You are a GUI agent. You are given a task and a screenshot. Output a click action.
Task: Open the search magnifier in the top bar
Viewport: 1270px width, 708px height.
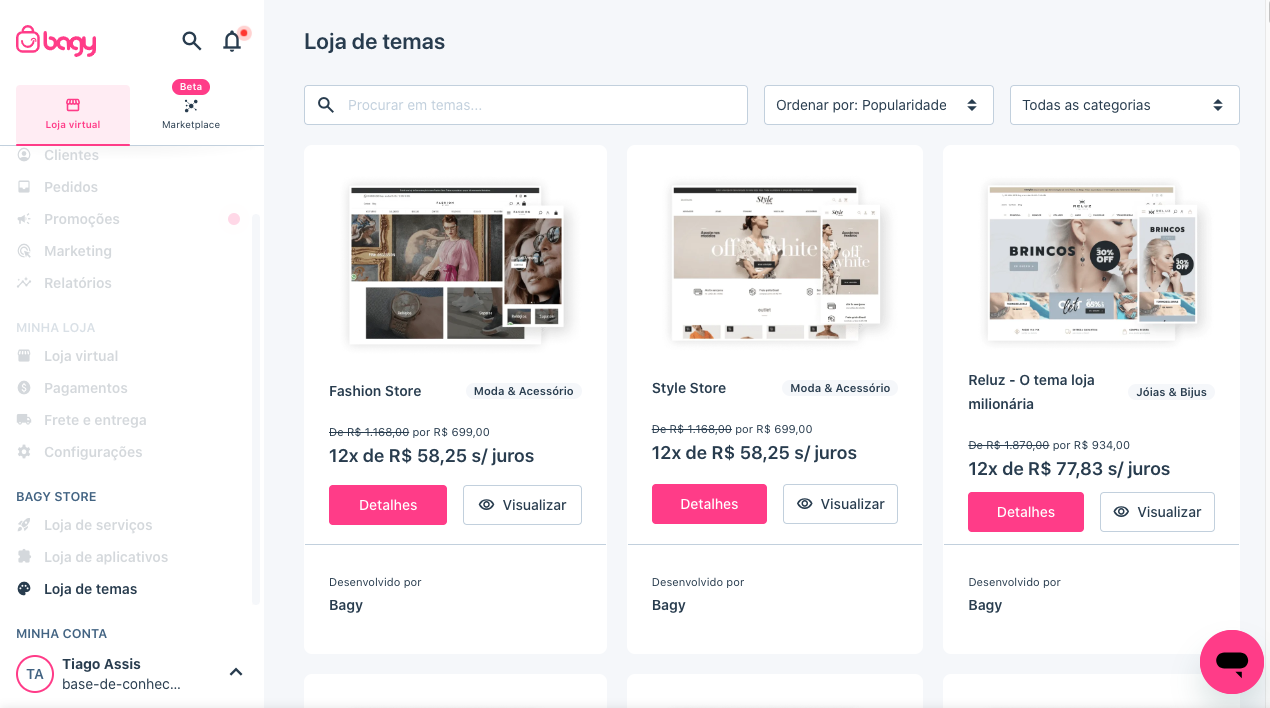[x=191, y=42]
